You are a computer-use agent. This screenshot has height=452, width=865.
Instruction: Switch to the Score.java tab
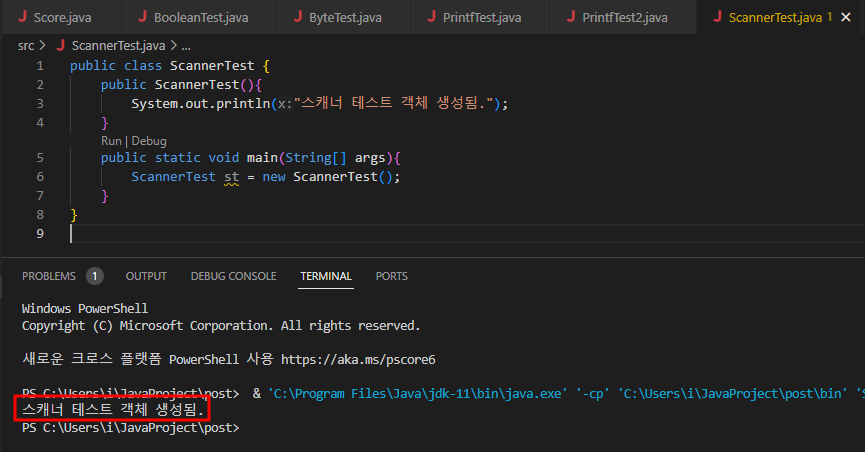(x=61, y=17)
